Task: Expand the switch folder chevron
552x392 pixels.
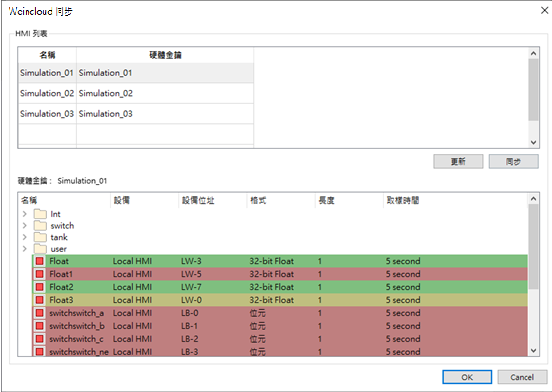Action: (x=25, y=226)
